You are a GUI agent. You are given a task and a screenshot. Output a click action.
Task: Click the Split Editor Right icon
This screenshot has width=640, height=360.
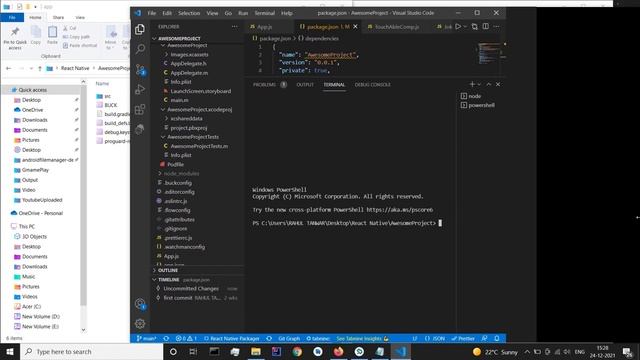point(485,27)
